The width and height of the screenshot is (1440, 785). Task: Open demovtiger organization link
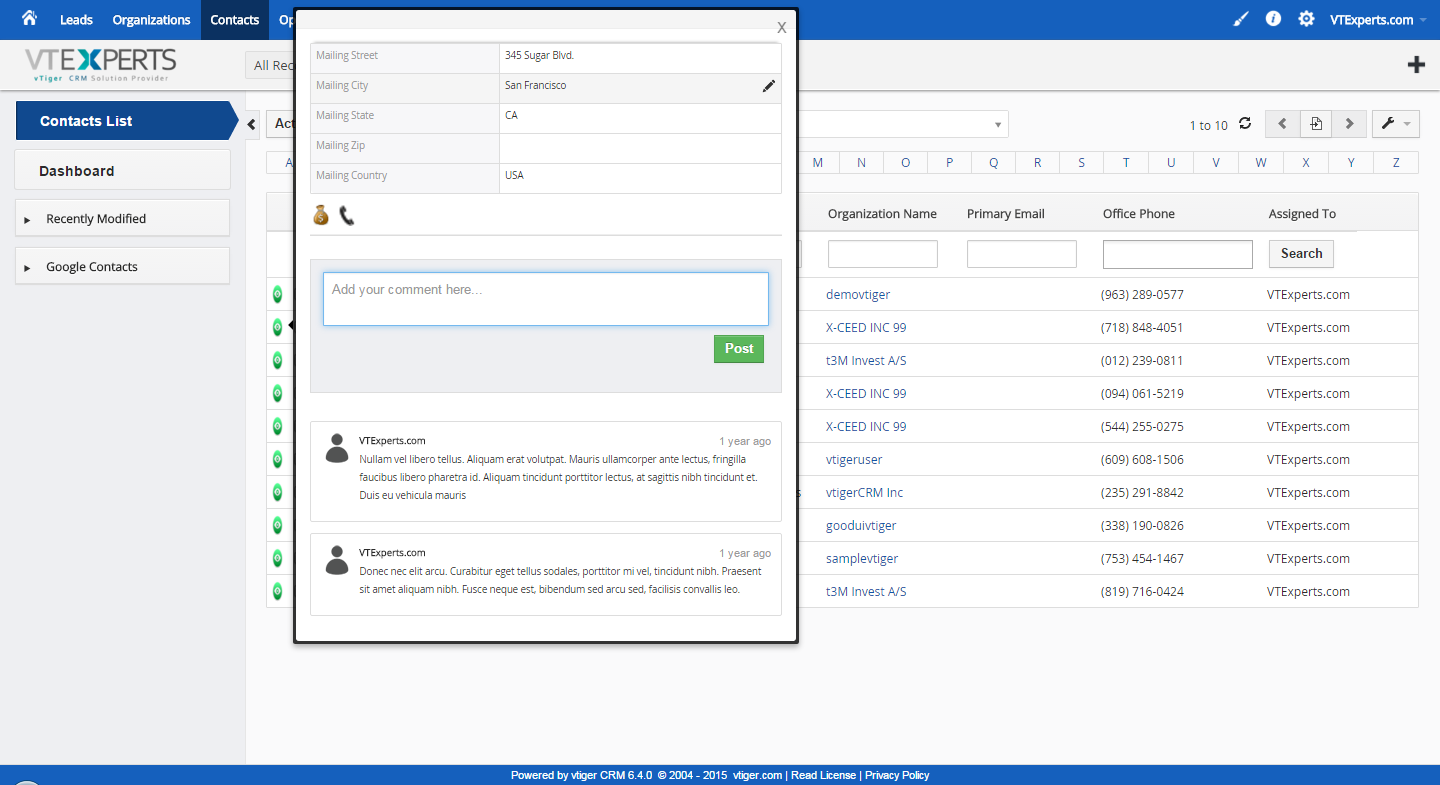(858, 294)
